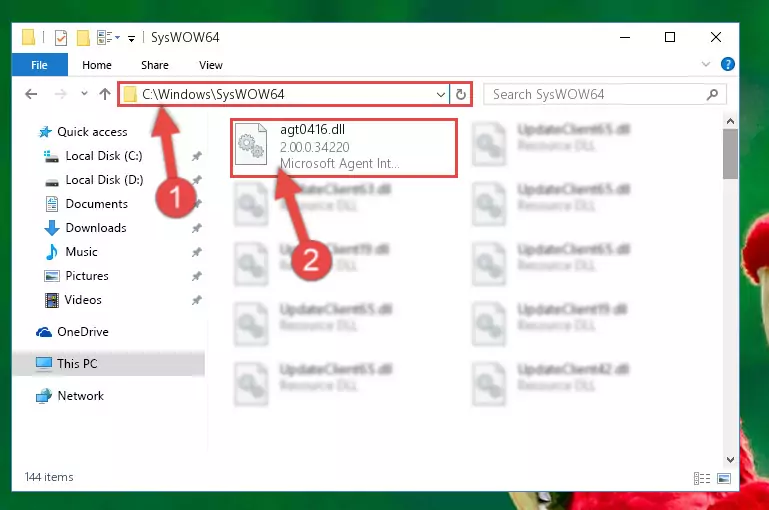Open Music in the sidebar
This screenshot has width=769, height=510.
coord(81,252)
